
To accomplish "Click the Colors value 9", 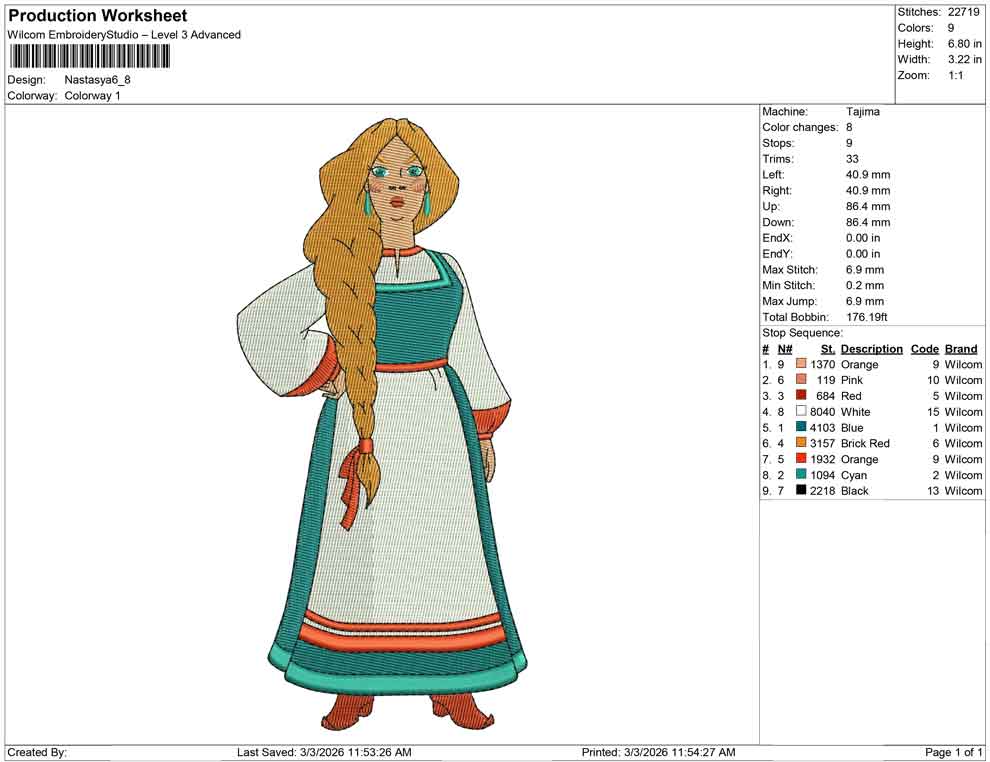I will tap(951, 28).
